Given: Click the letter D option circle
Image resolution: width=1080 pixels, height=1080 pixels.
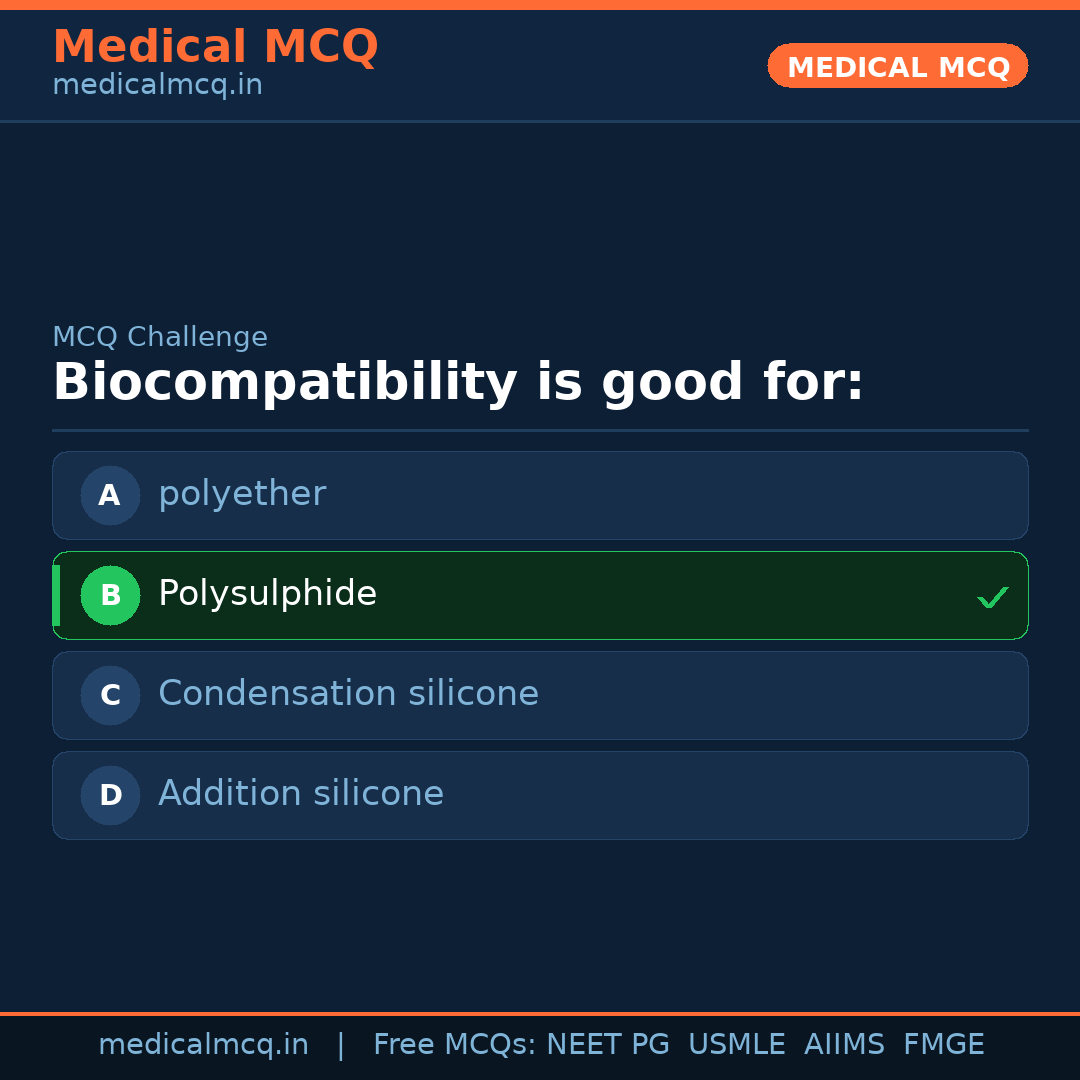Looking at the screenshot, I should 110,795.
